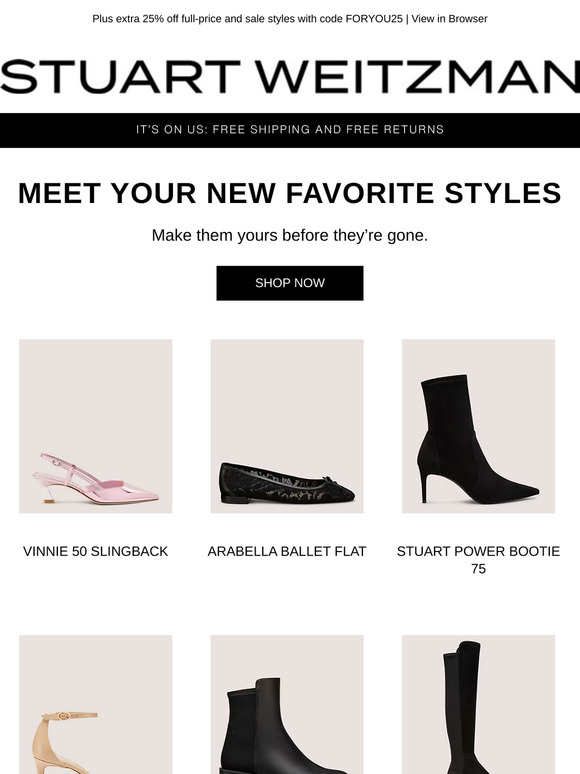This screenshot has width=580, height=774.
Task: Click the Vinnie 50 Slingback product name
Action: (96, 551)
